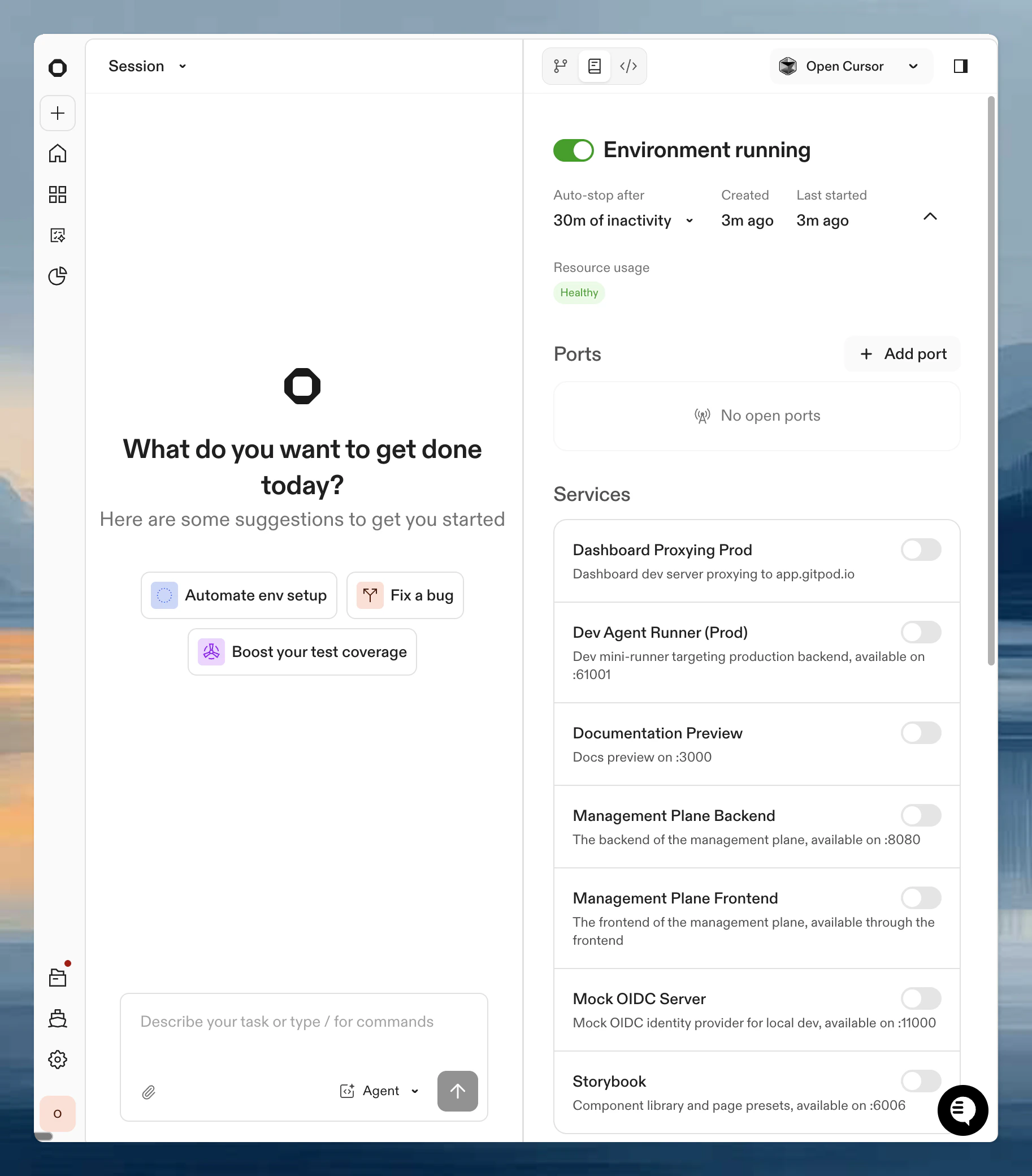The image size is (1032, 1176).
Task: Open the projects folder with notification dot
Action: point(58,976)
